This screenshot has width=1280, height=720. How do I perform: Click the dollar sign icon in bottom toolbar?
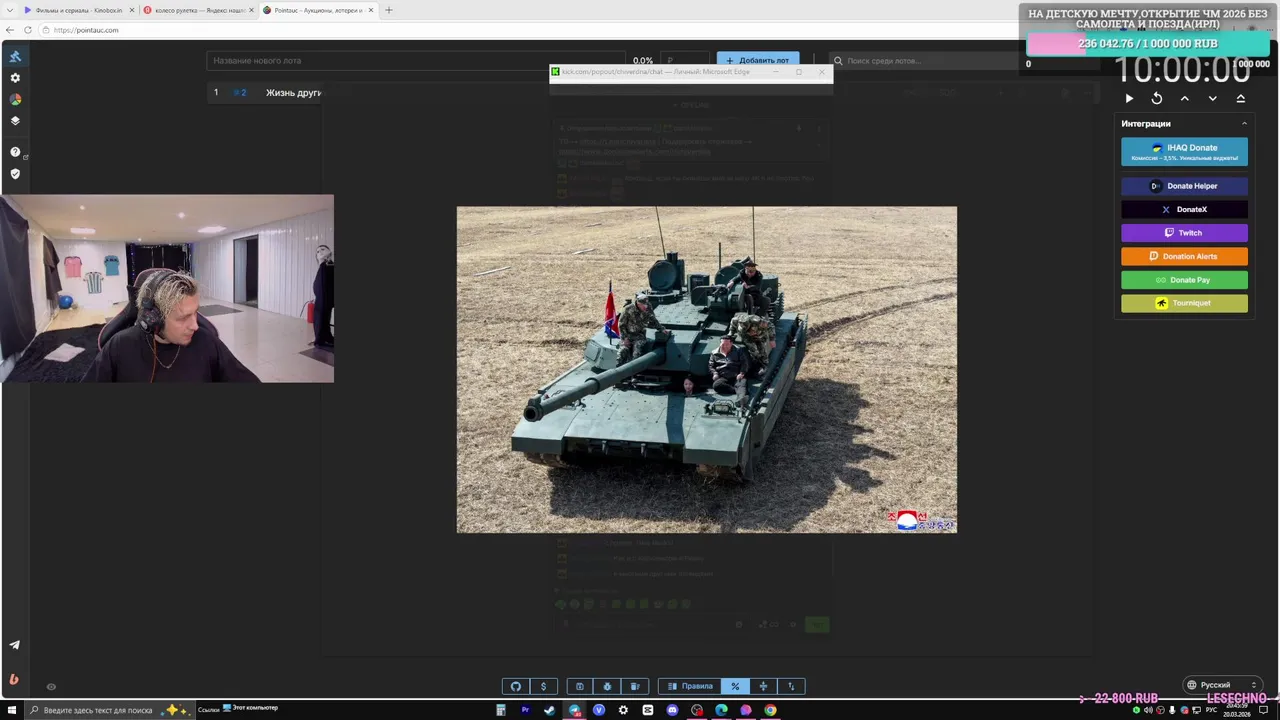click(x=543, y=686)
